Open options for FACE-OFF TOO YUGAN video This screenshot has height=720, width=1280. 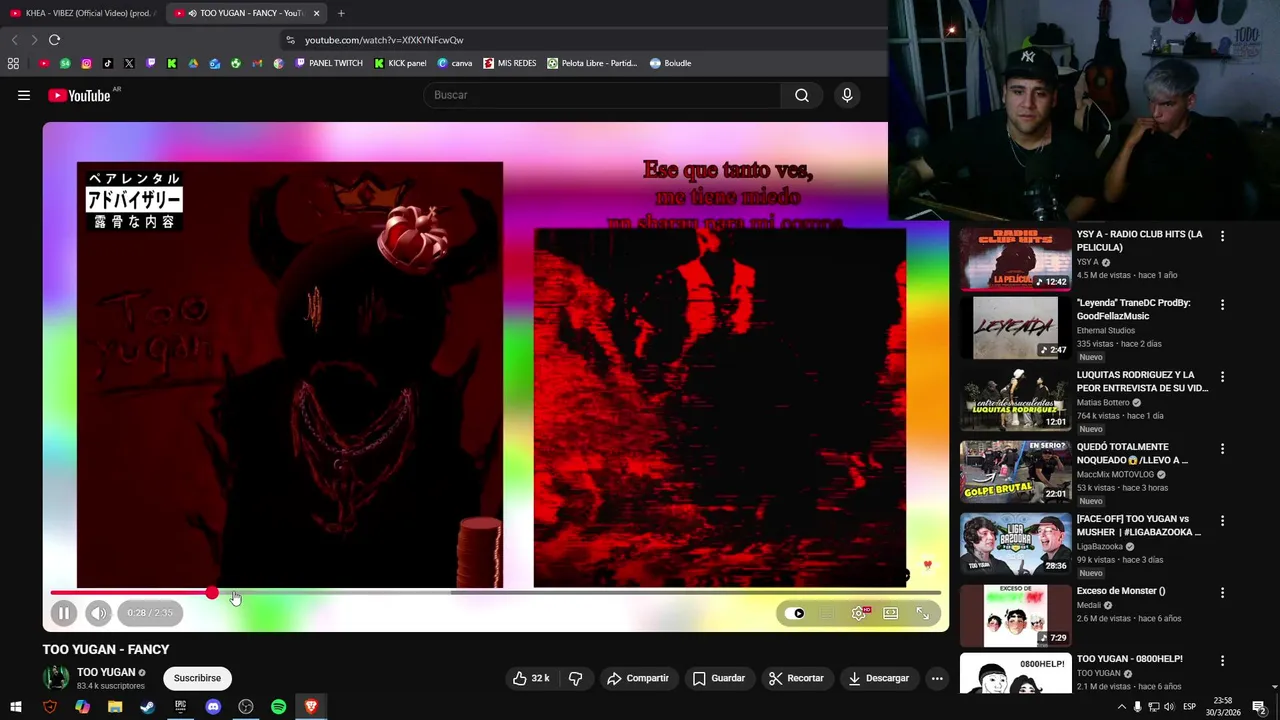pos(1222,521)
